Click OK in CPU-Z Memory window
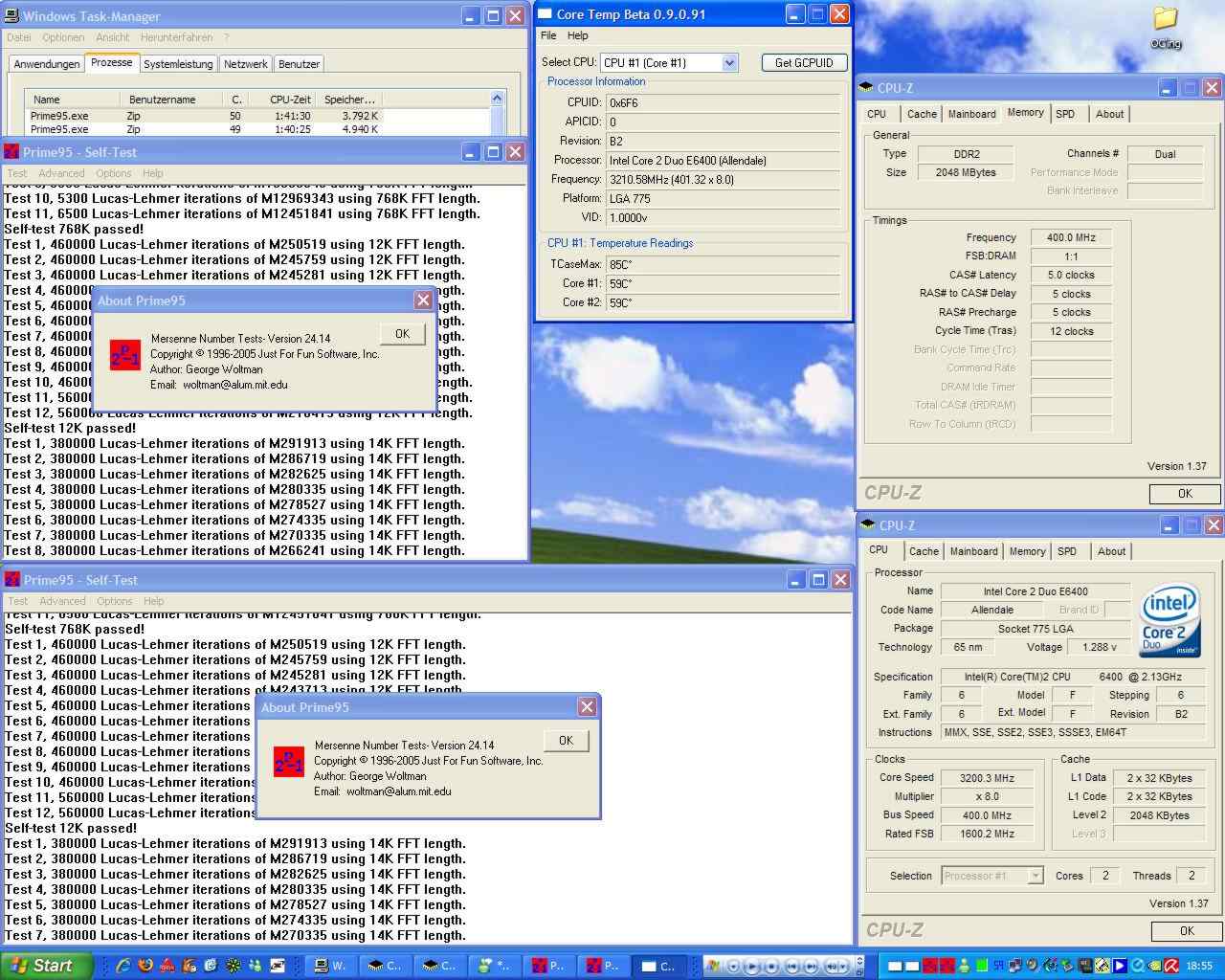This screenshot has height=980, width=1225. [1185, 494]
